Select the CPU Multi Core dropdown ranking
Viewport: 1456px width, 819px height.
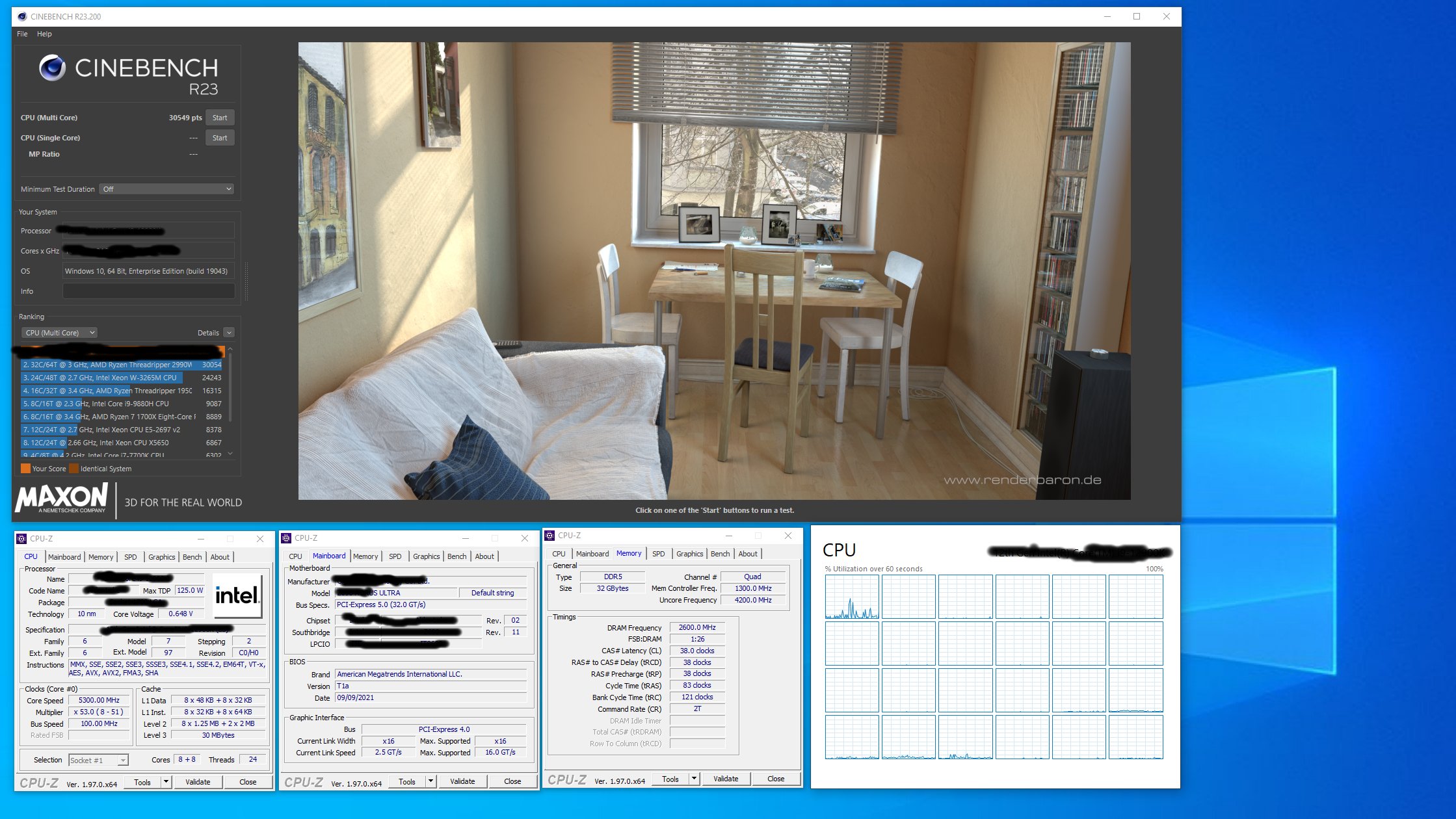pos(57,332)
